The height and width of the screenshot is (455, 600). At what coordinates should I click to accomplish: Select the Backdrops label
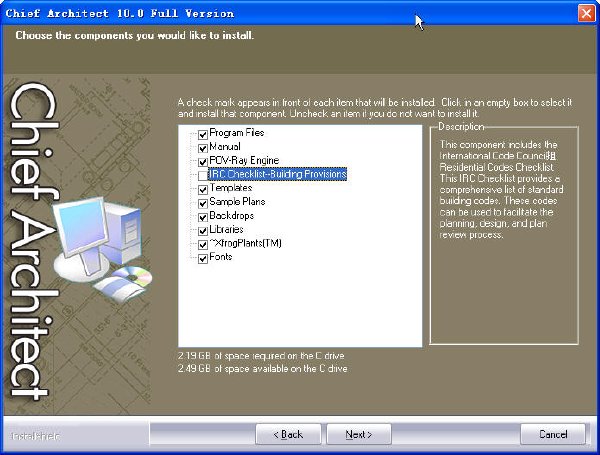[231, 215]
